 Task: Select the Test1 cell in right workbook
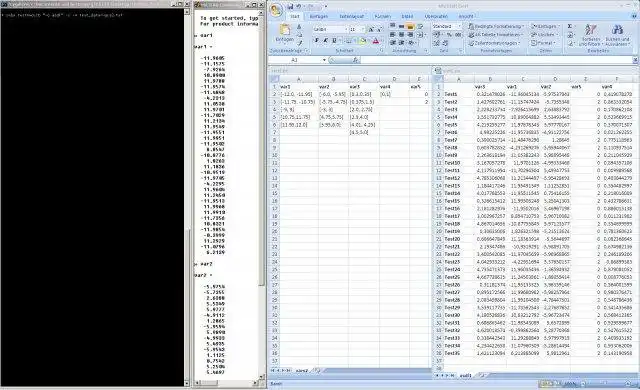click(458, 94)
